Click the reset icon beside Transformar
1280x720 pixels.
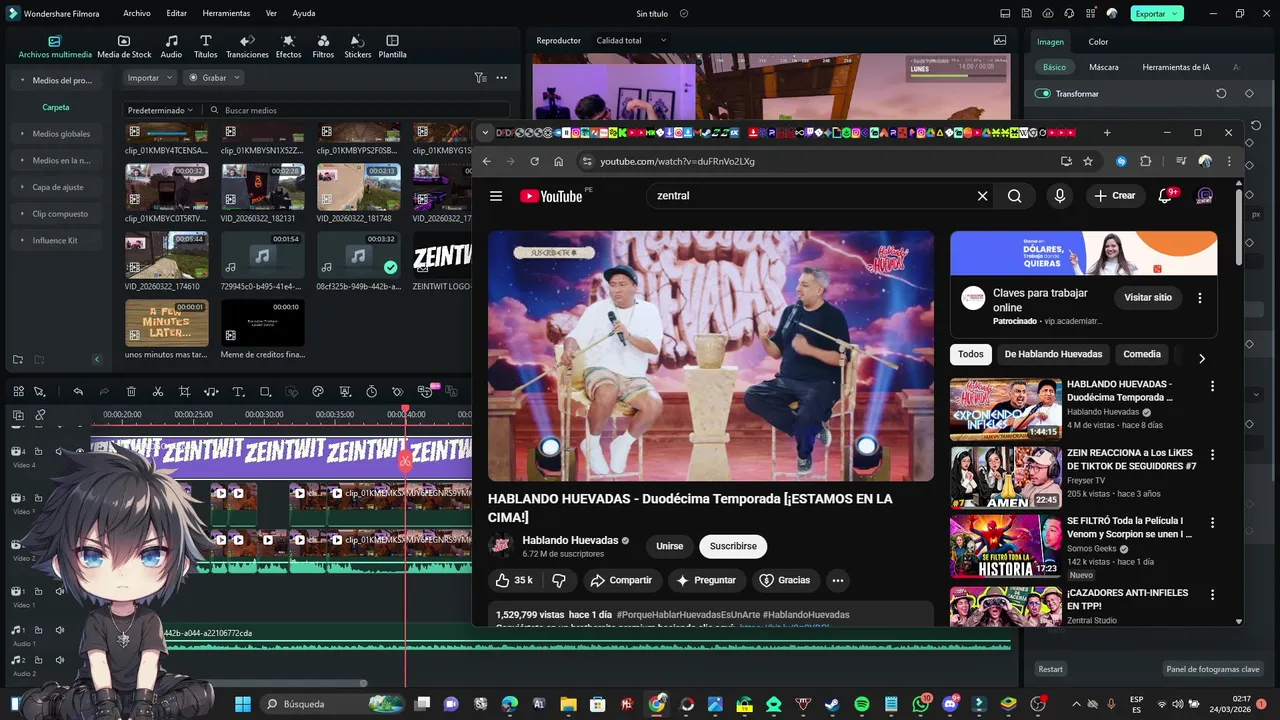pos(1221,93)
